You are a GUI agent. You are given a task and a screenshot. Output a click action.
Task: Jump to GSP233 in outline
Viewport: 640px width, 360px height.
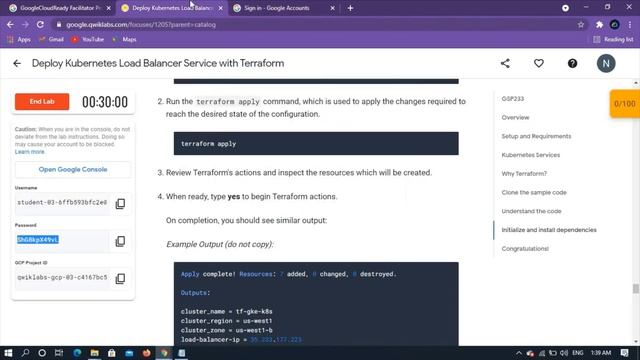click(x=513, y=99)
